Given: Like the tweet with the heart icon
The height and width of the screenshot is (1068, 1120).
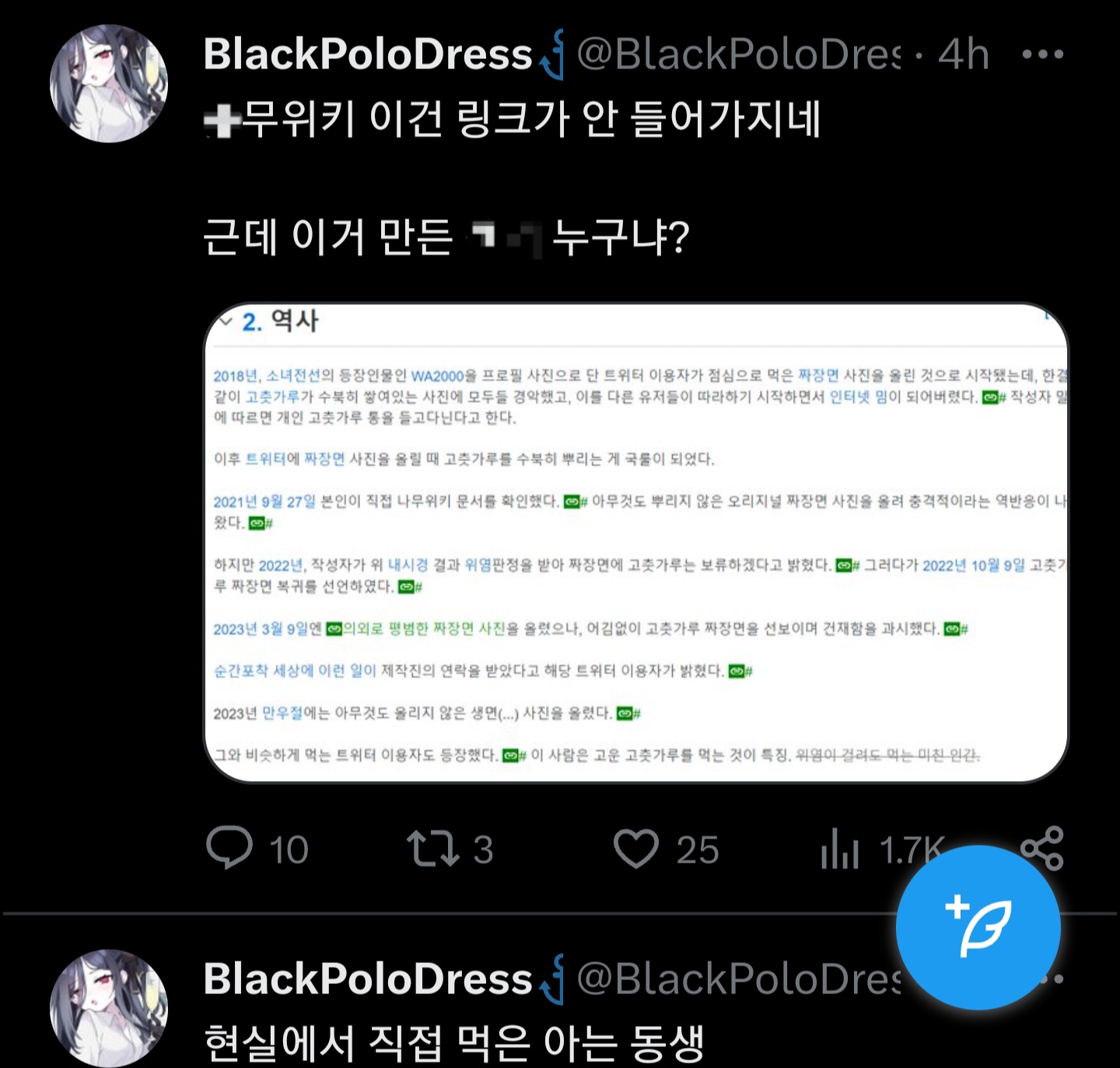Looking at the screenshot, I should pos(636,849).
